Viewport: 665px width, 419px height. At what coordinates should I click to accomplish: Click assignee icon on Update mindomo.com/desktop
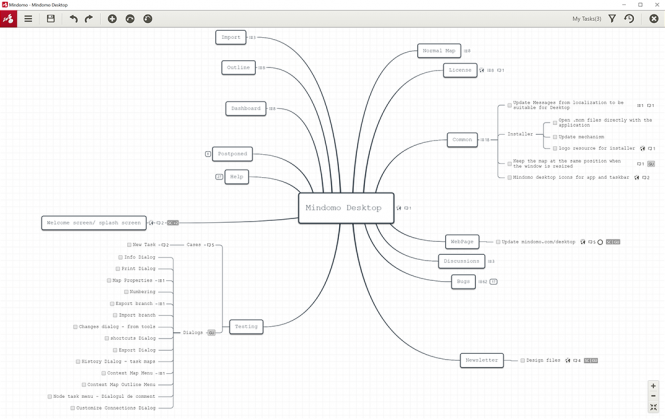pyautogui.click(x=583, y=242)
